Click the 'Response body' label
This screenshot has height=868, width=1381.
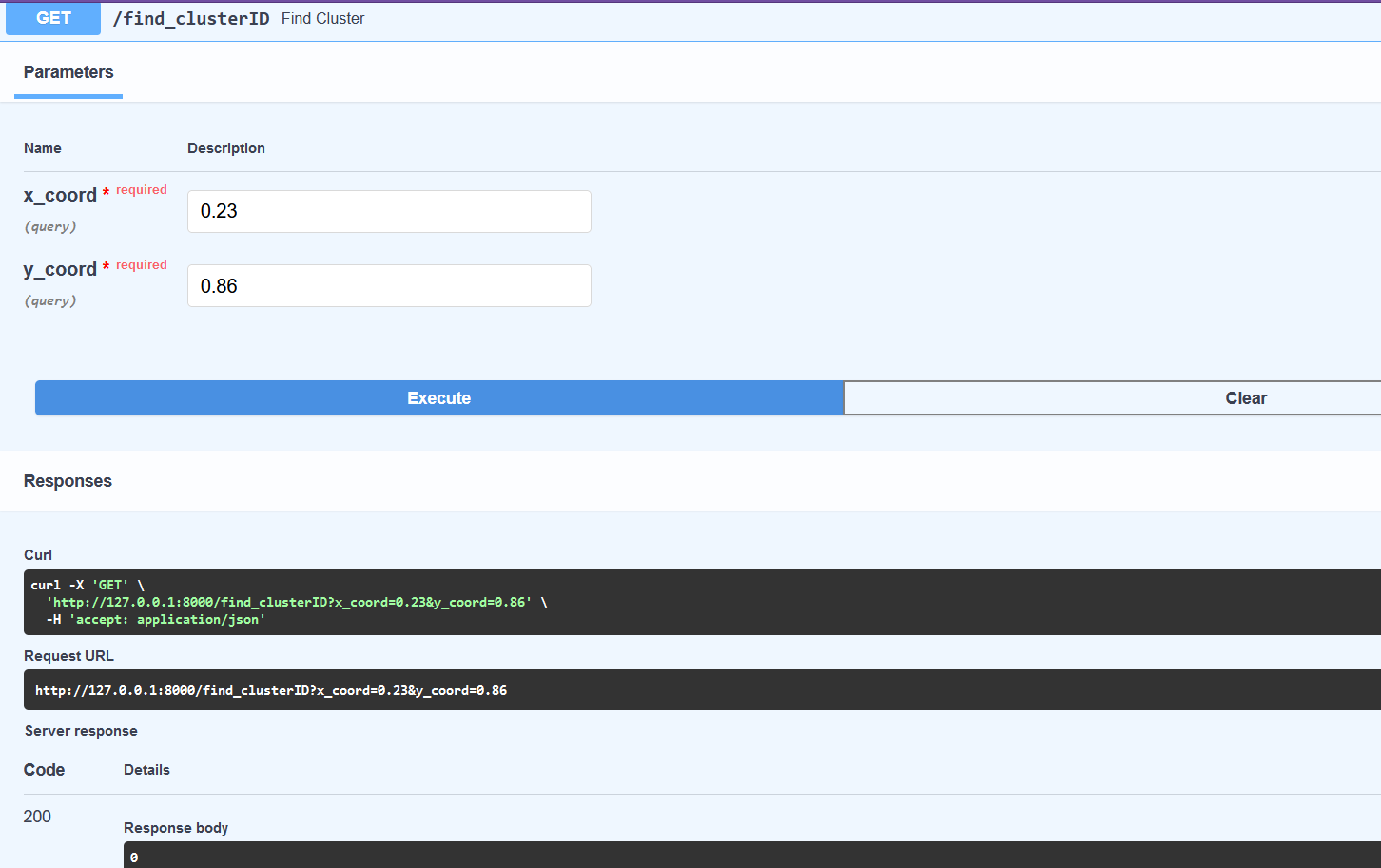[x=176, y=828]
